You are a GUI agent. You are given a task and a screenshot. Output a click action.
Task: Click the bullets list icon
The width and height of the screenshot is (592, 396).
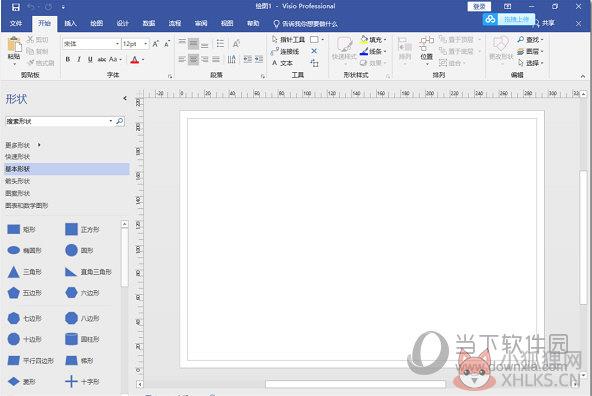(220, 44)
